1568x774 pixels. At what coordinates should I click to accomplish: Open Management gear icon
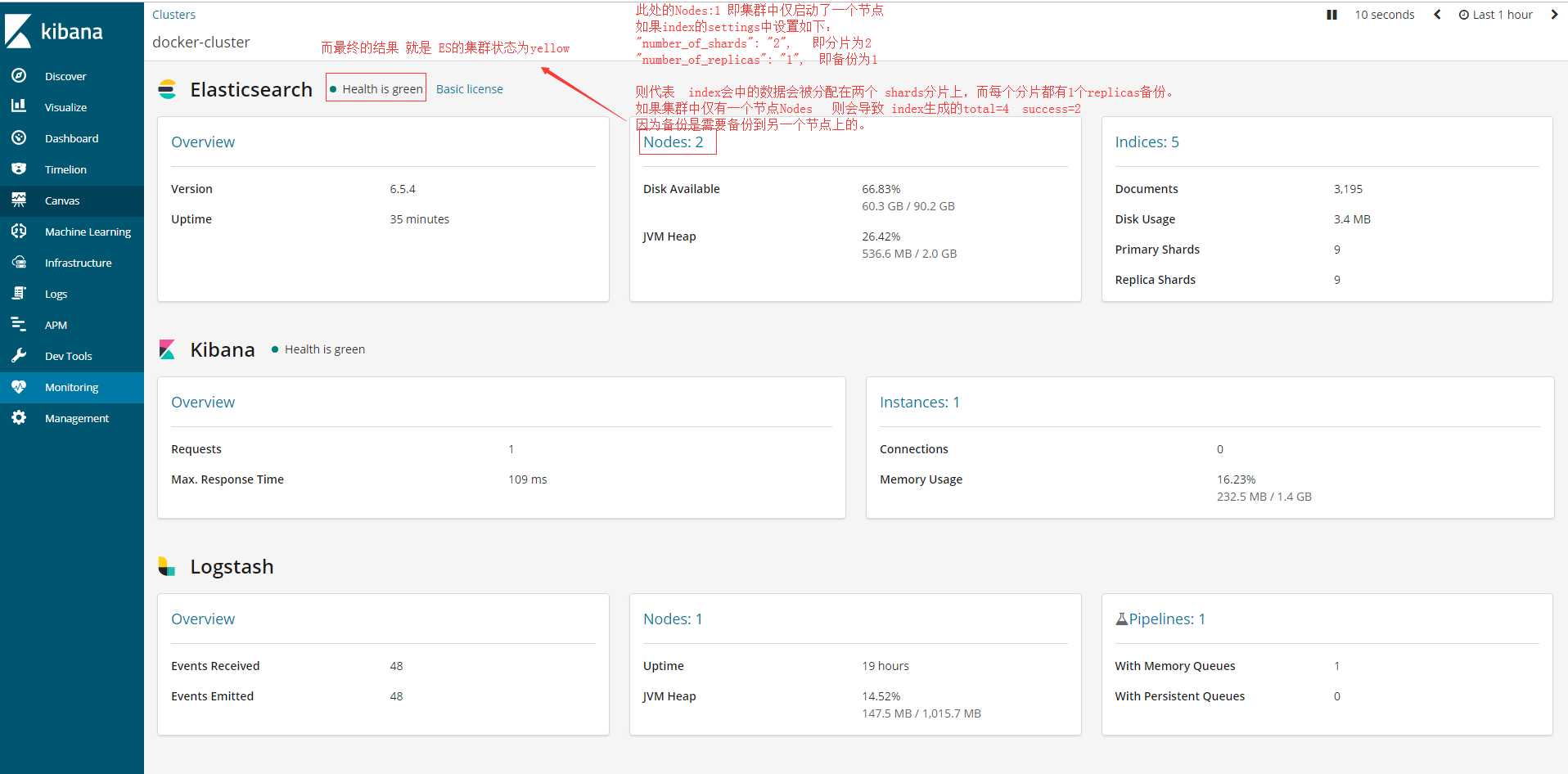click(x=19, y=417)
